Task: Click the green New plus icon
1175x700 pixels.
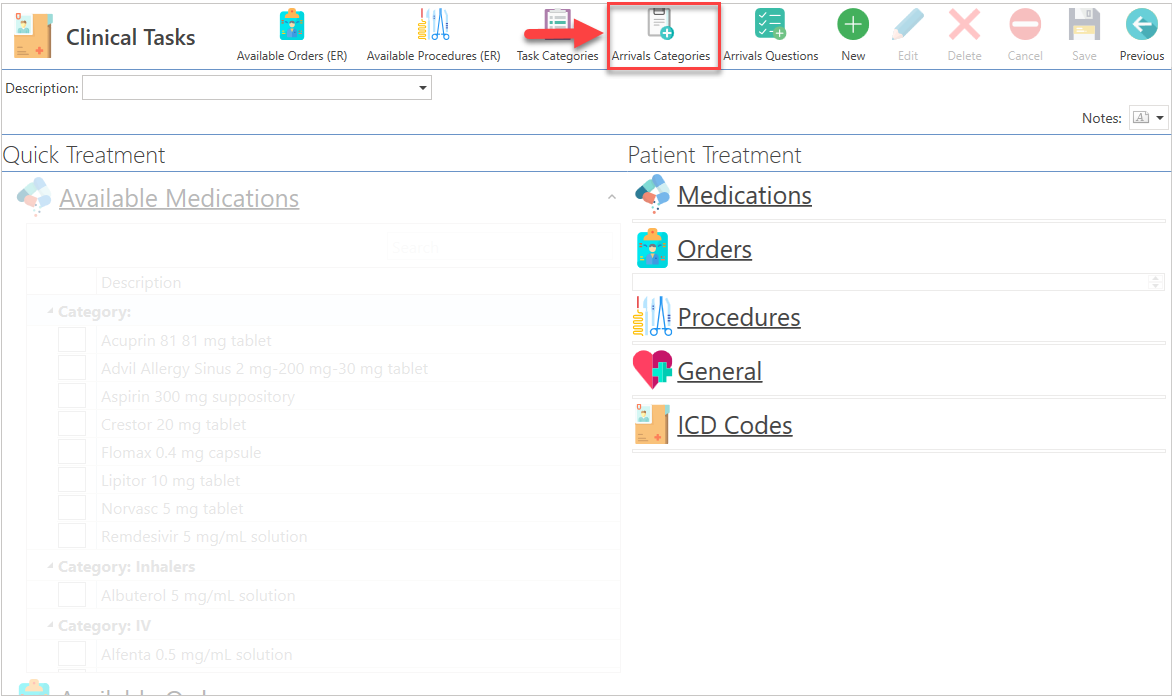Action: click(853, 25)
